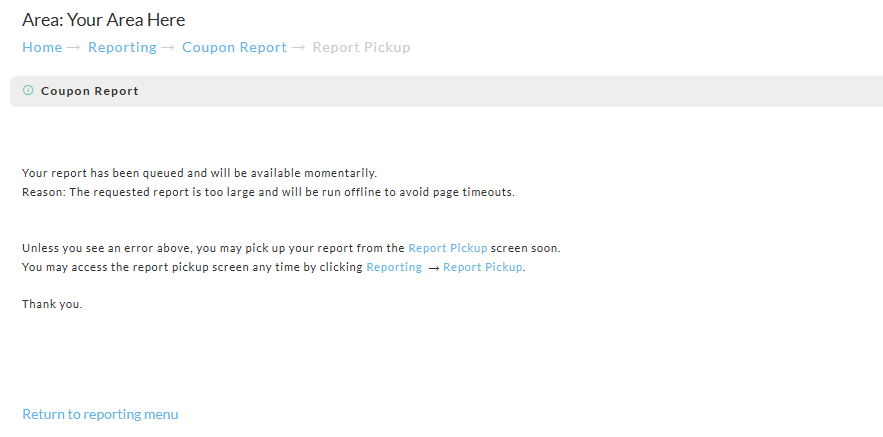Click the 'Your report has been queued' message
Viewport: 883px width, 437px height.
coord(199,173)
